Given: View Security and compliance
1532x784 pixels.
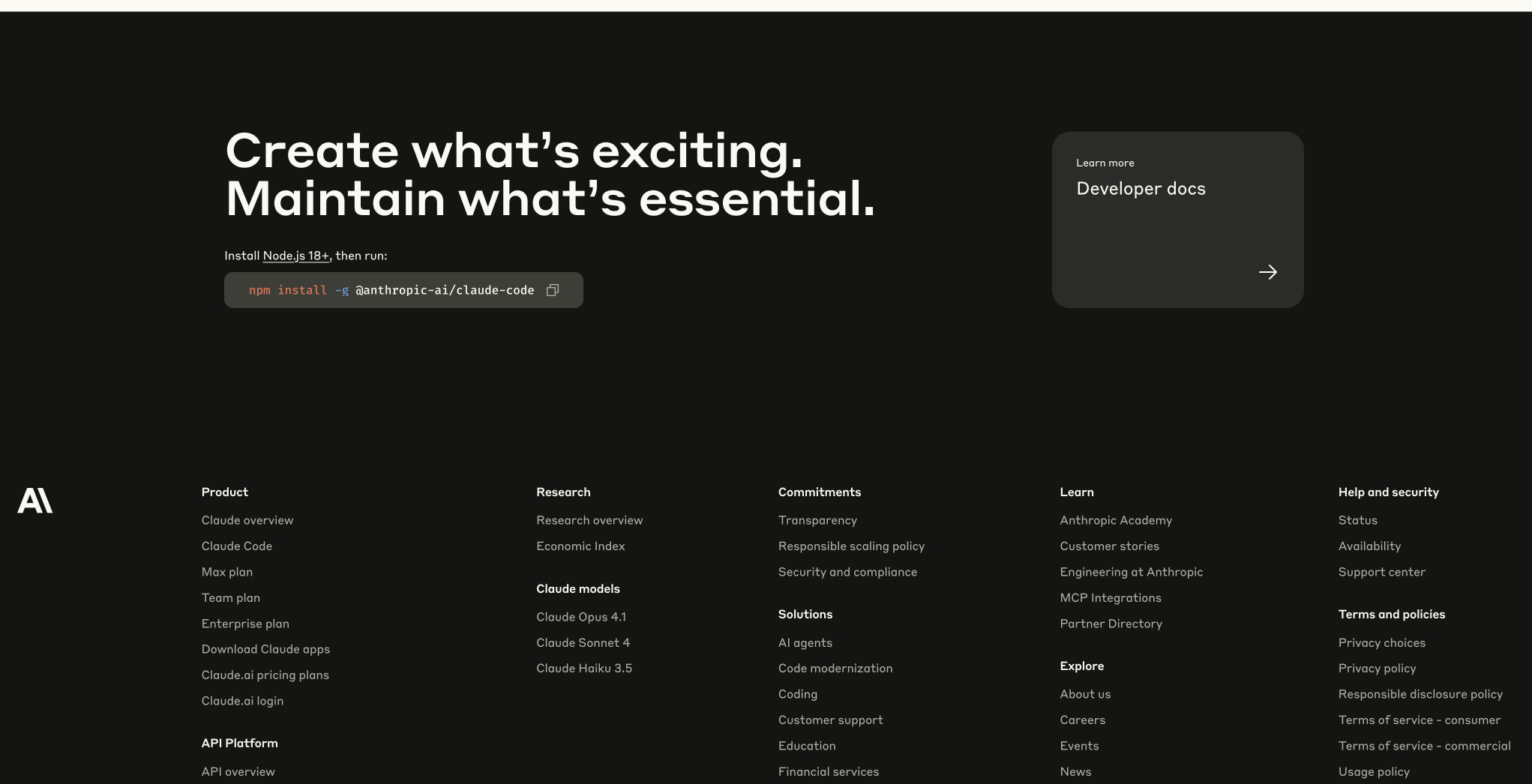Looking at the screenshot, I should 847,572.
